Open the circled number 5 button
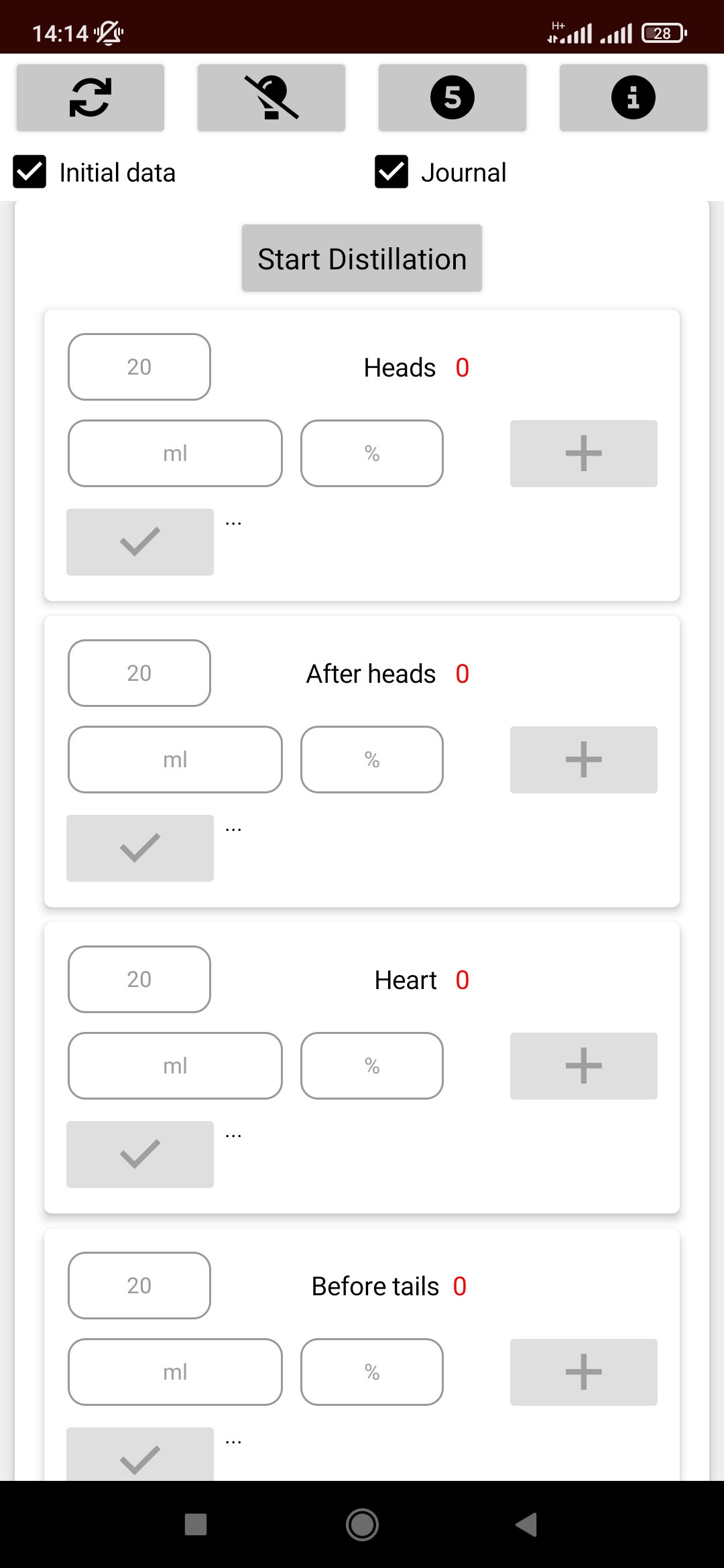Screen dimensions: 724x1568 point(452,98)
